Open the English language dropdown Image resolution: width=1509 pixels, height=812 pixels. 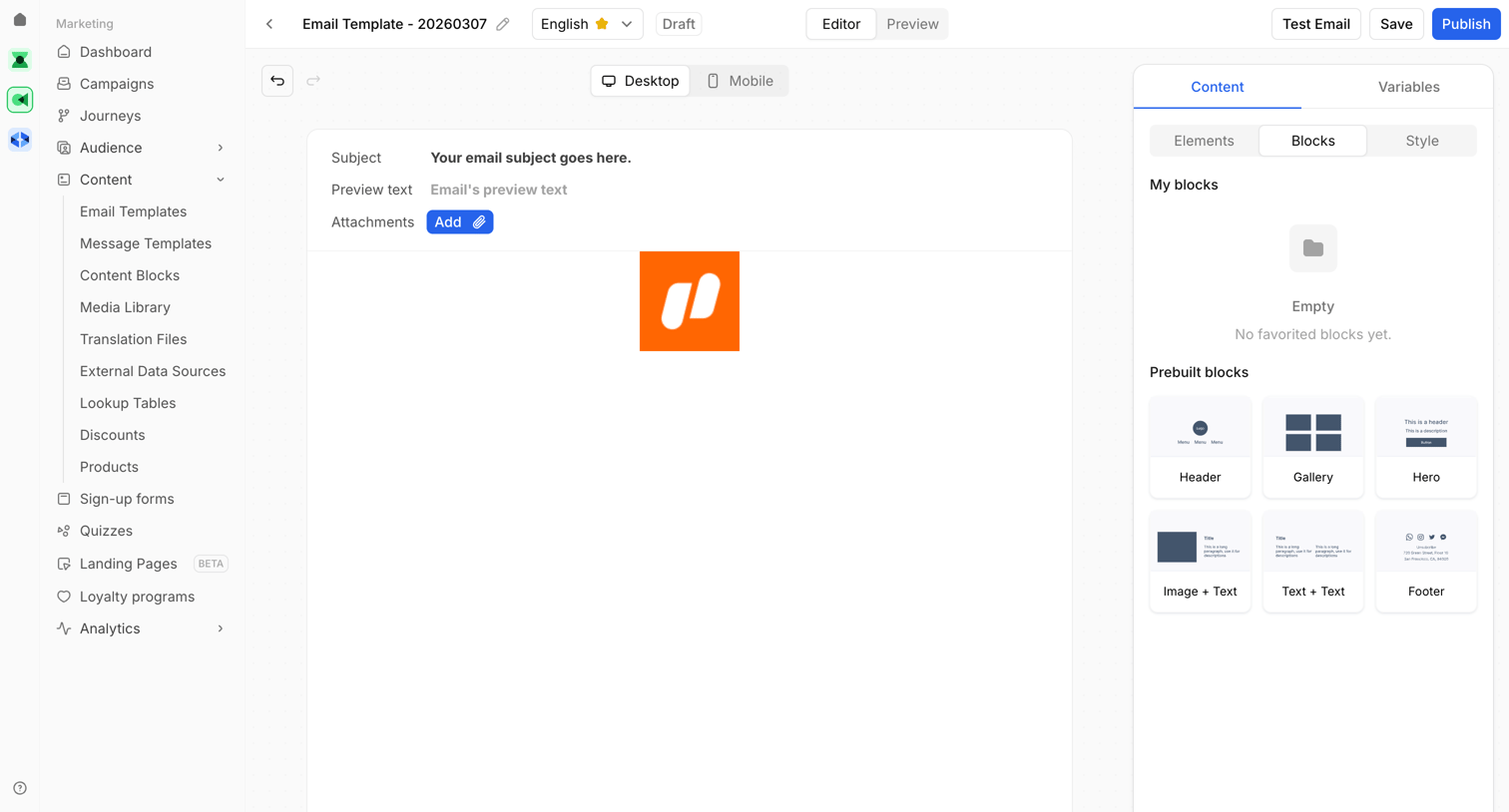[x=587, y=24]
